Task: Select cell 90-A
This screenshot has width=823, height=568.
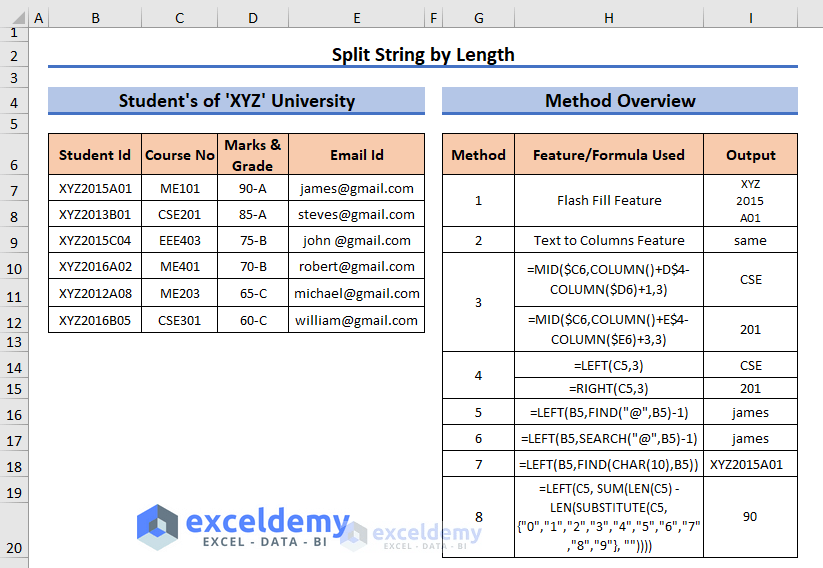Action: click(253, 188)
